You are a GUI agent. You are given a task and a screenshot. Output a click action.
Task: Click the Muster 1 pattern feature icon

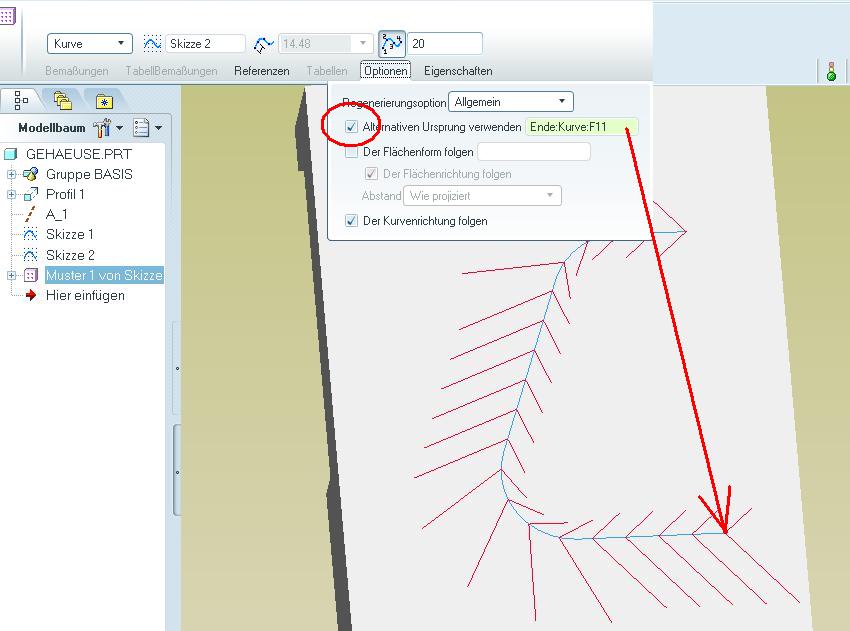click(30, 275)
